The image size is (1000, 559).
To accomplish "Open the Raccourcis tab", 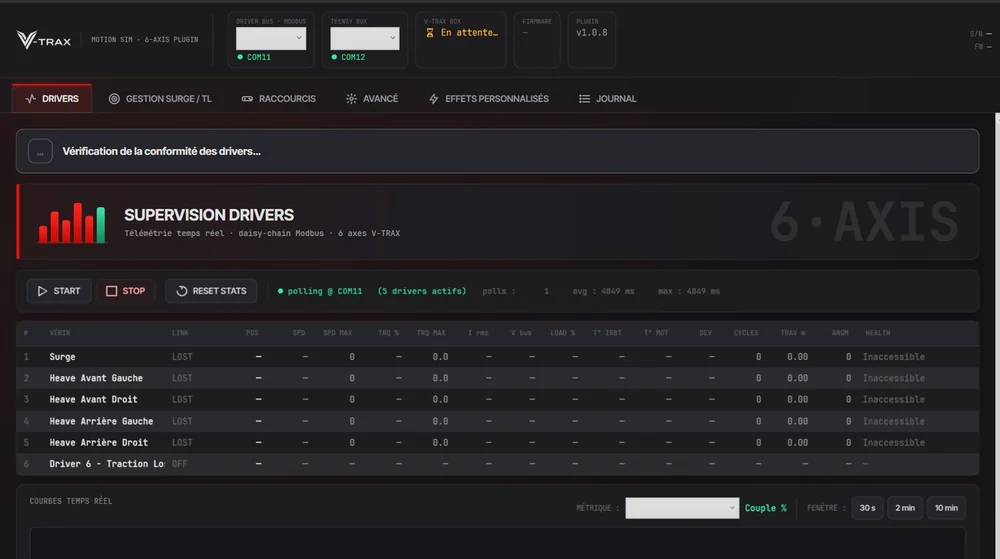I will tap(279, 99).
